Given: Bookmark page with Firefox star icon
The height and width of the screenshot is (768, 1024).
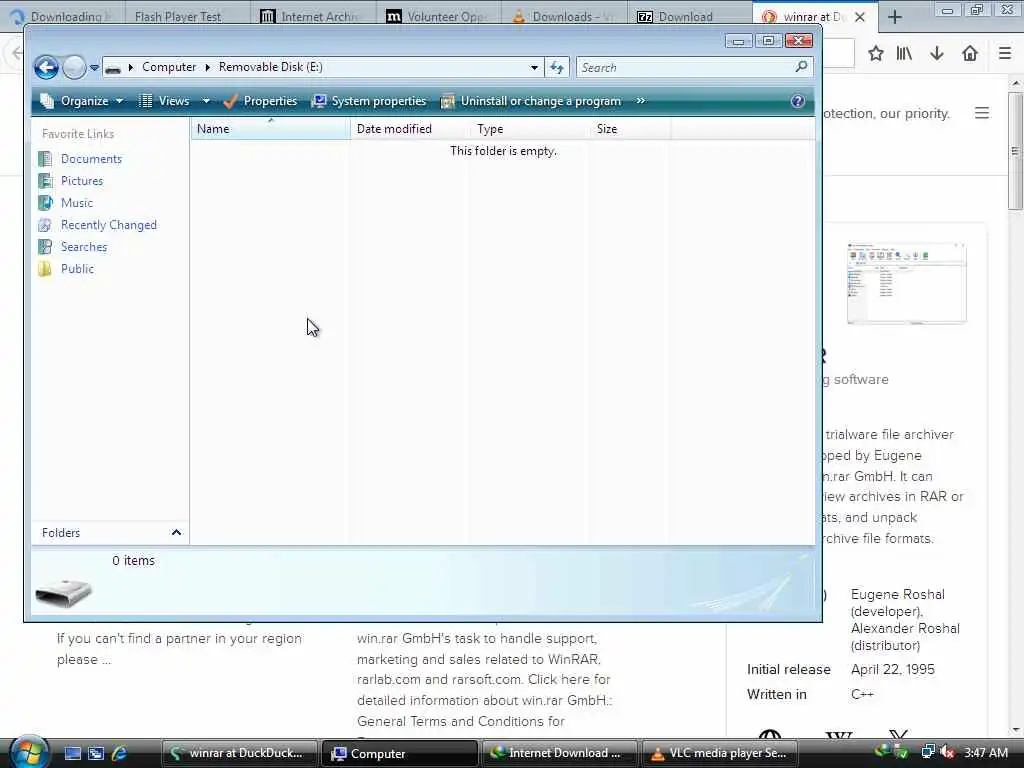Looking at the screenshot, I should (x=876, y=54).
